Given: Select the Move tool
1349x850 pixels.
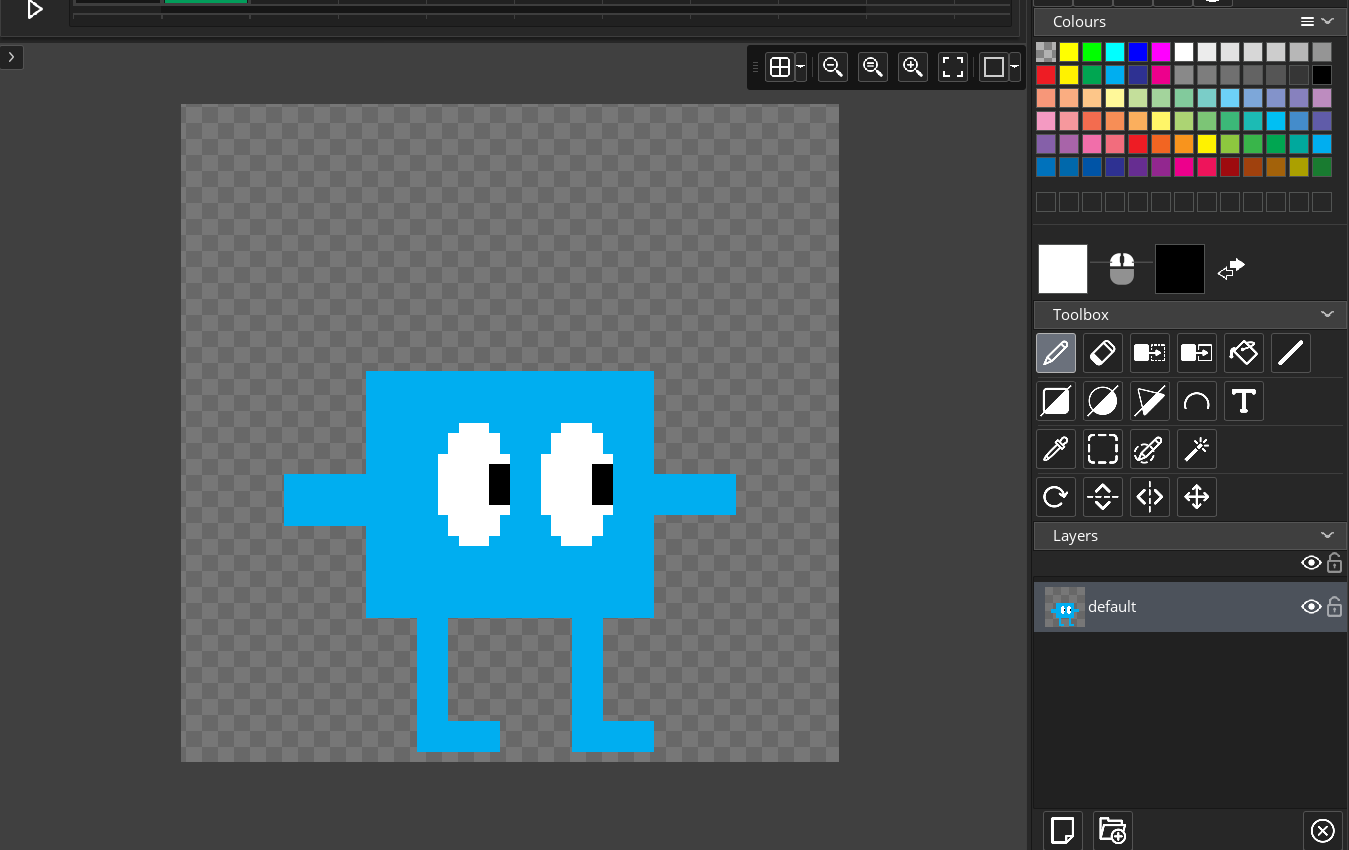Looking at the screenshot, I should 1197,497.
